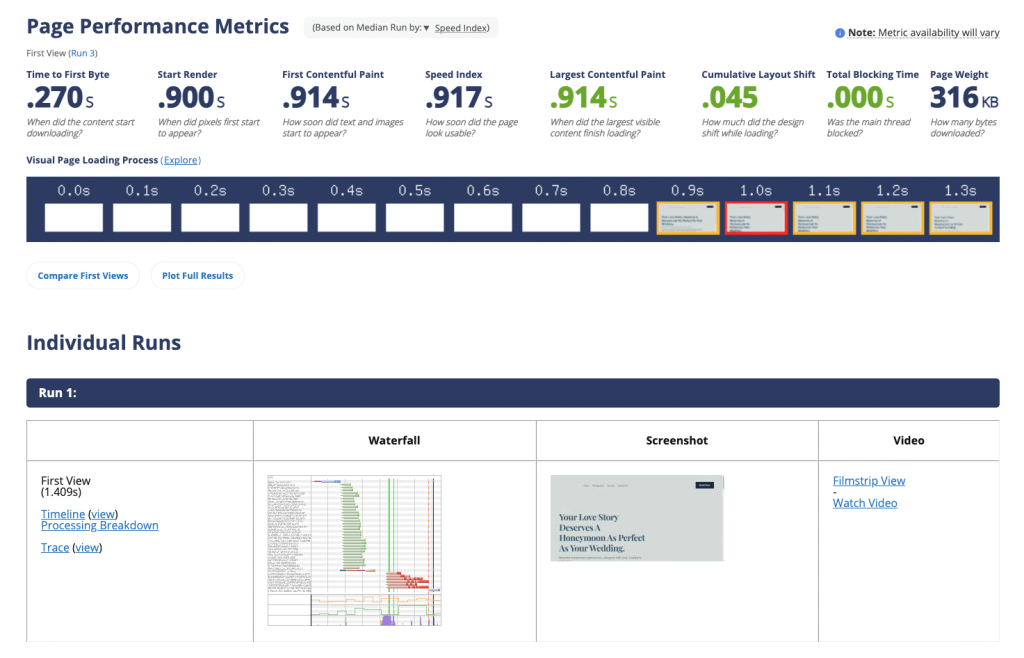Image resolution: width=1024 pixels, height=658 pixels.
Task: Click the blue info icon beside Note
Action: [x=840, y=33]
